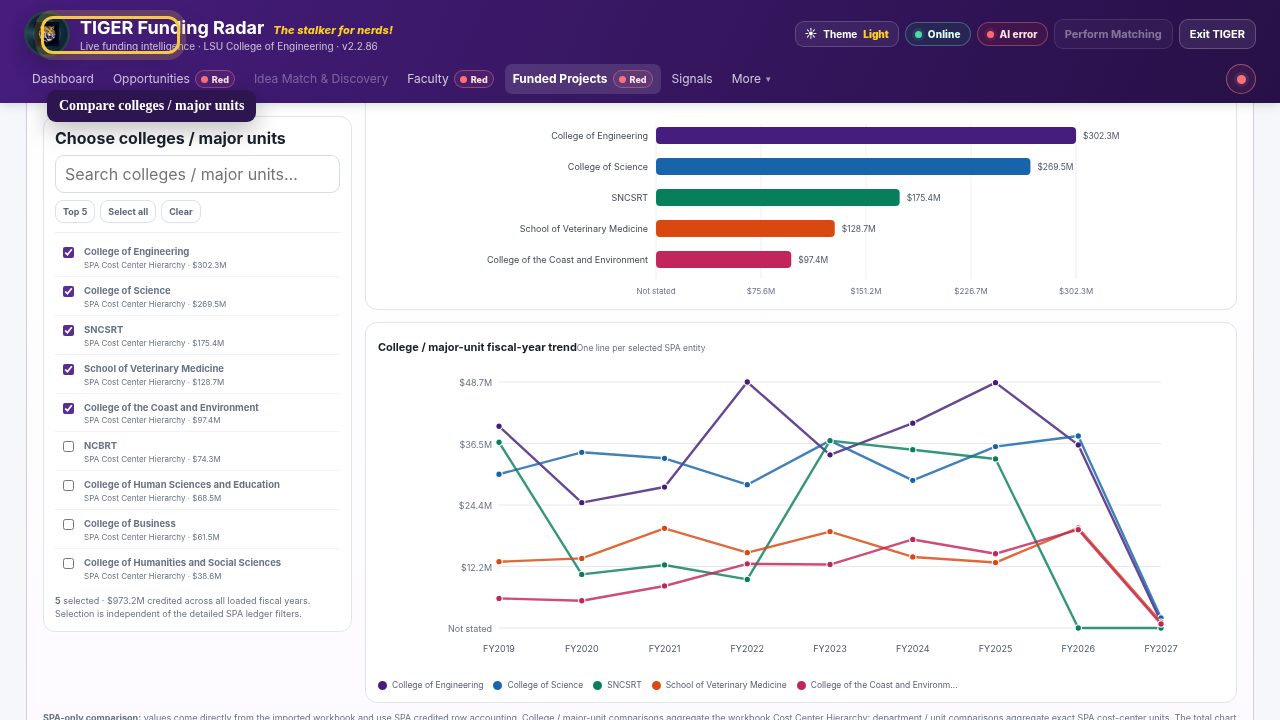Click the TIGER logo icon
Image resolution: width=1280 pixels, height=720 pixels.
tap(48, 35)
